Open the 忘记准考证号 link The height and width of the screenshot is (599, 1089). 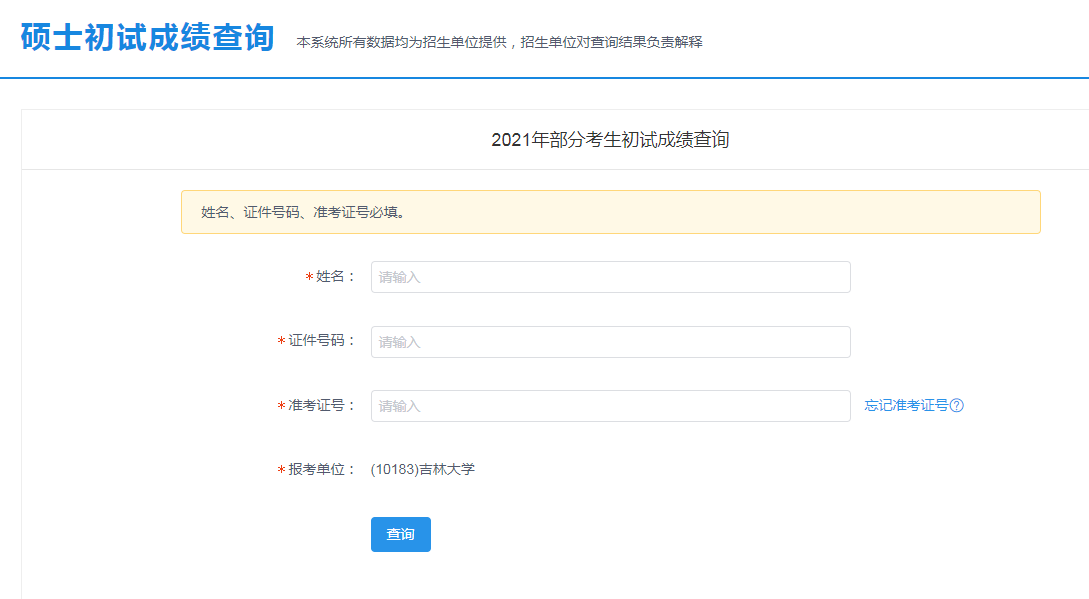(906, 406)
